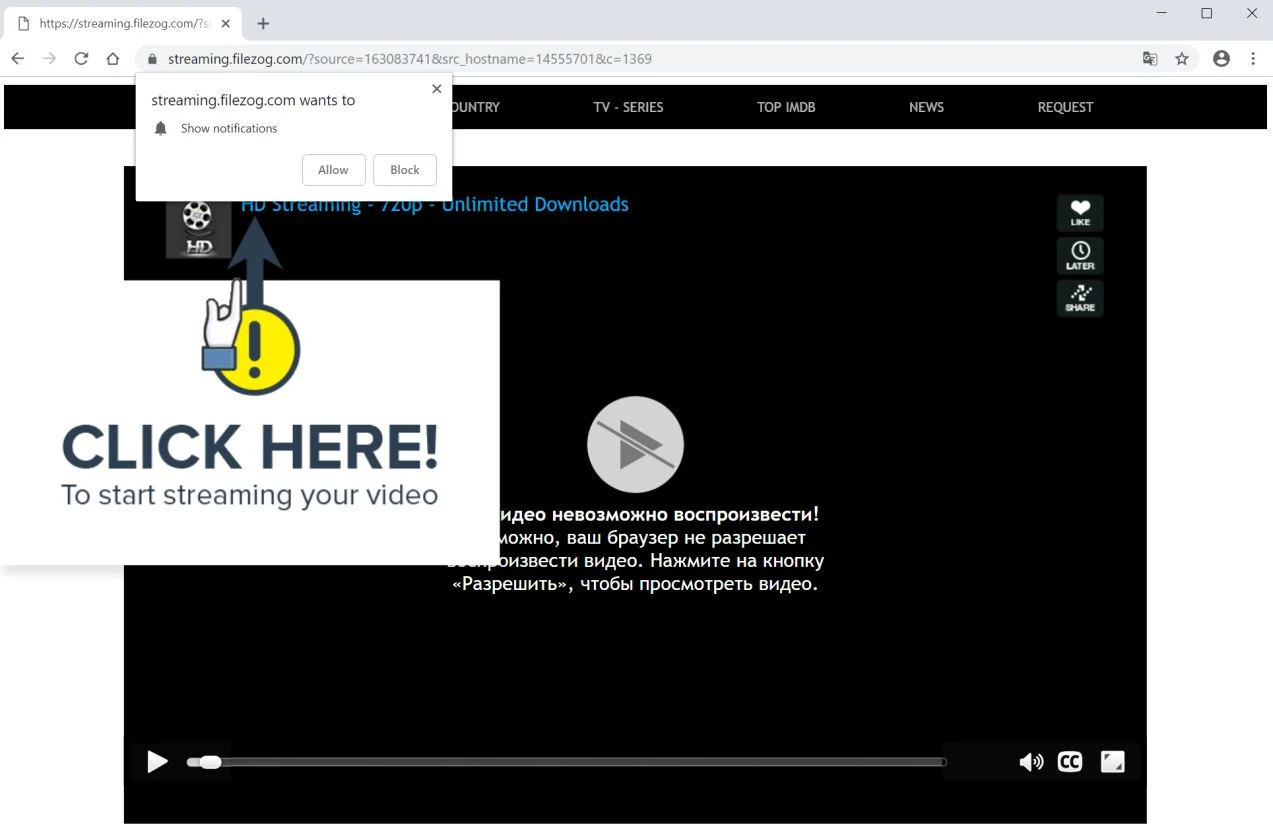
Task: Reload the page with the refresh icon
Action: [81, 59]
